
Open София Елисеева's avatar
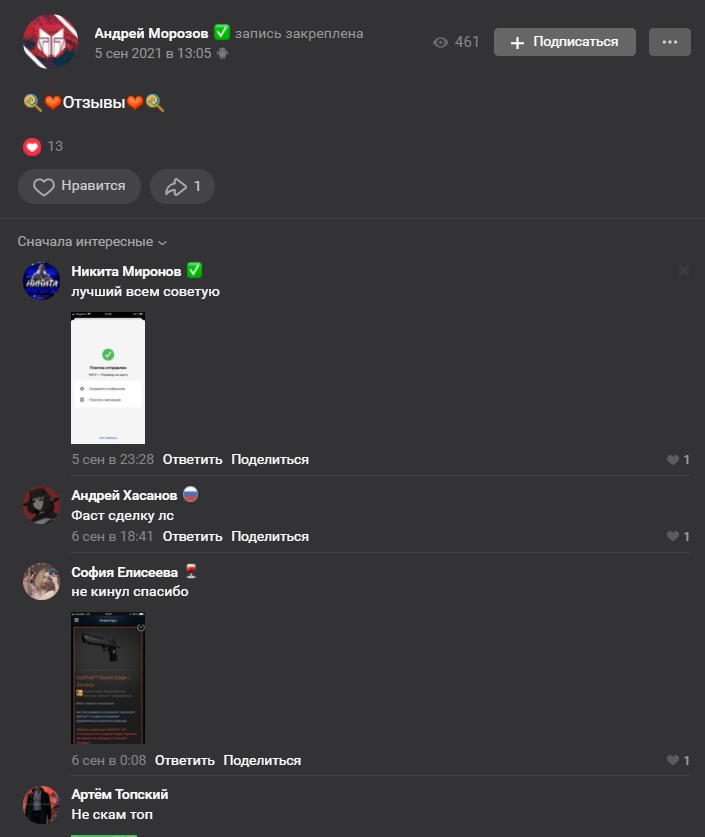pyautogui.click(x=41, y=581)
